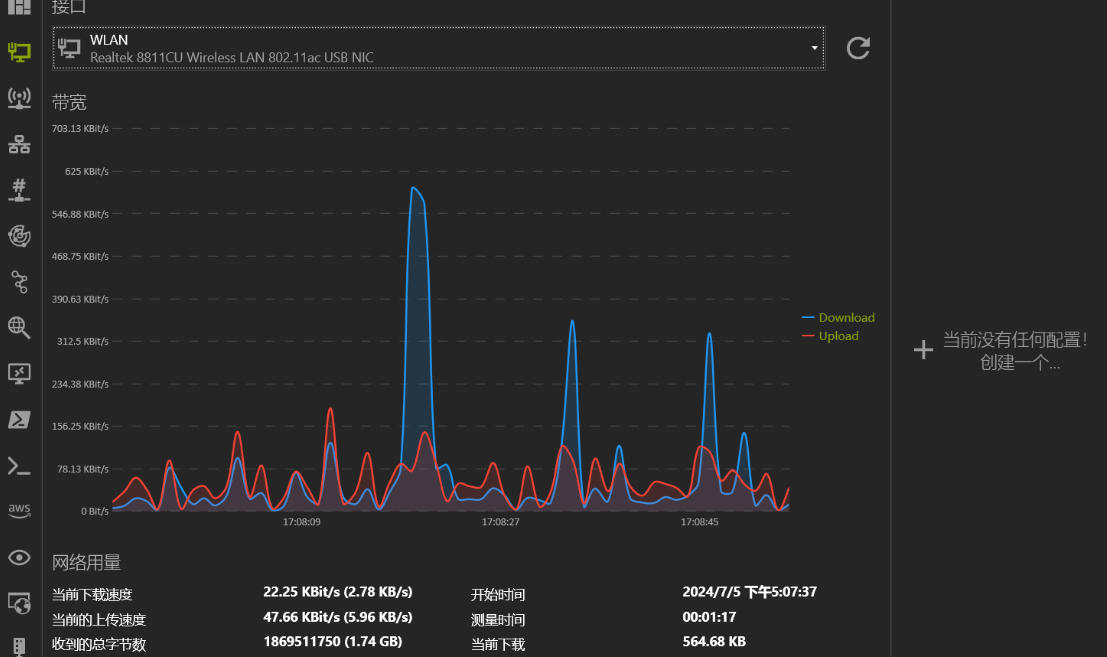Click the dropdown arrow of interface selector
Screen dimensions: 1107x657
tap(814, 48)
